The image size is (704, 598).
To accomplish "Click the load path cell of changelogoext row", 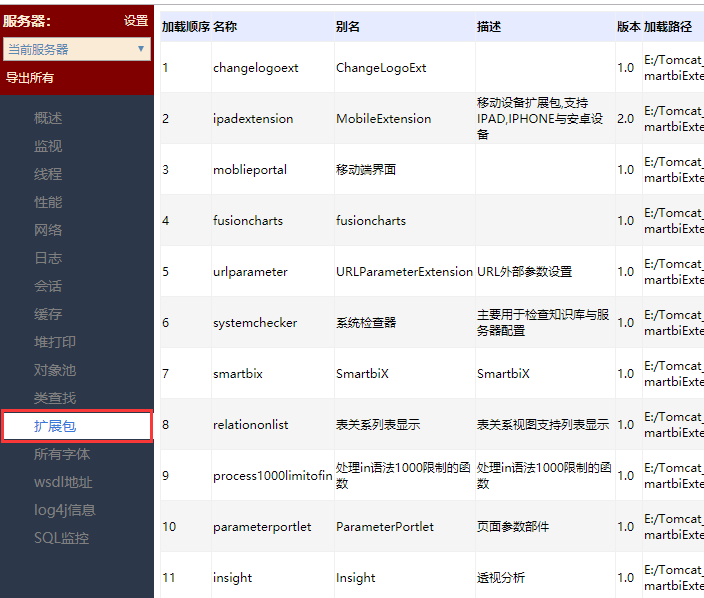I will [673, 68].
